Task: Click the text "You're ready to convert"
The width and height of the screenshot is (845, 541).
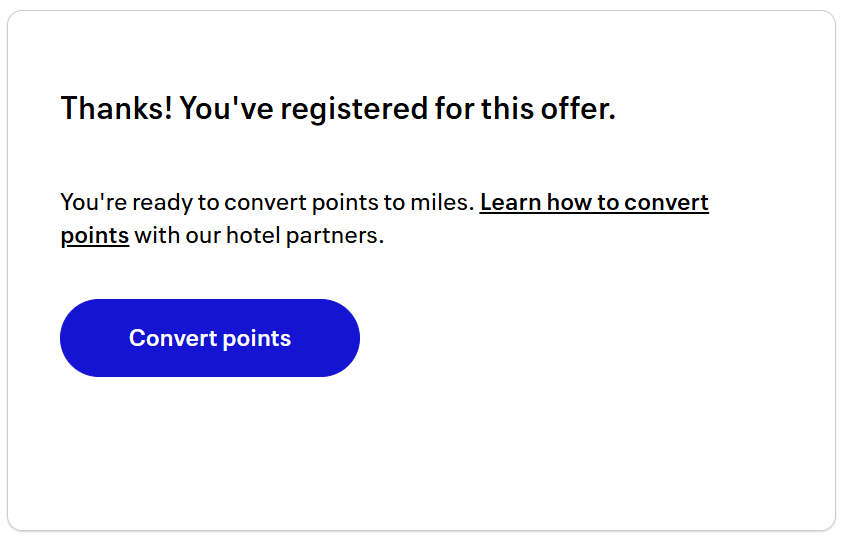Action: (x=161, y=203)
